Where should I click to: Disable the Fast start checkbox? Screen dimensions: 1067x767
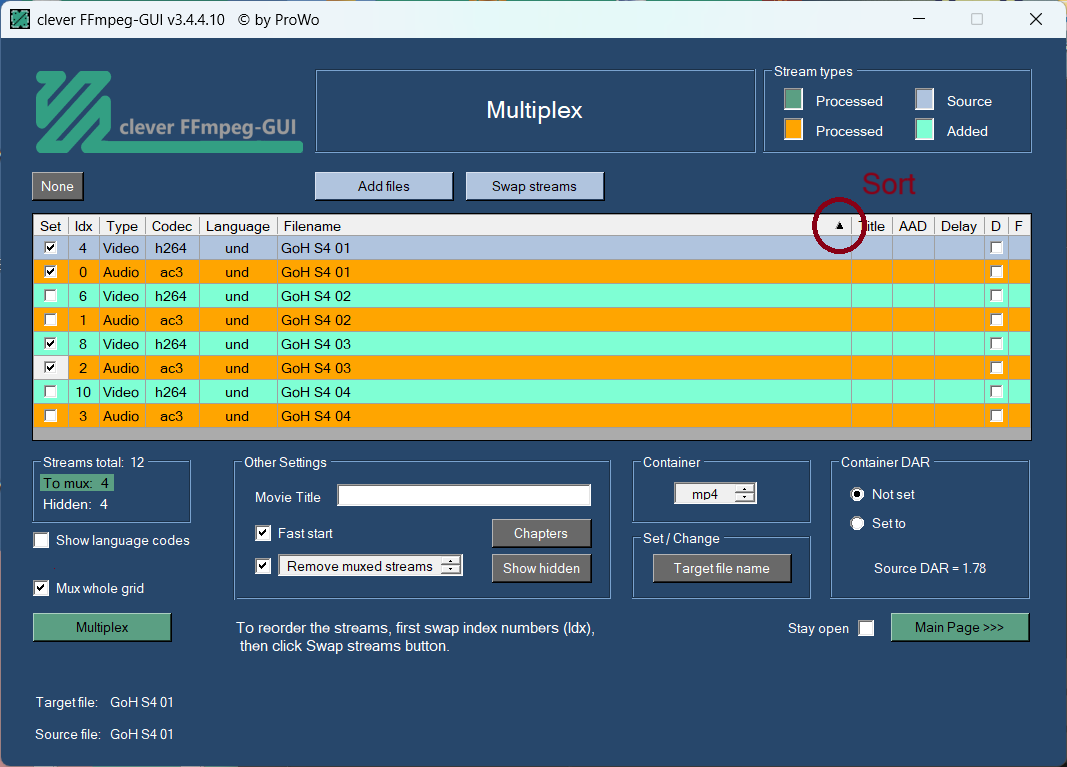pos(263,533)
